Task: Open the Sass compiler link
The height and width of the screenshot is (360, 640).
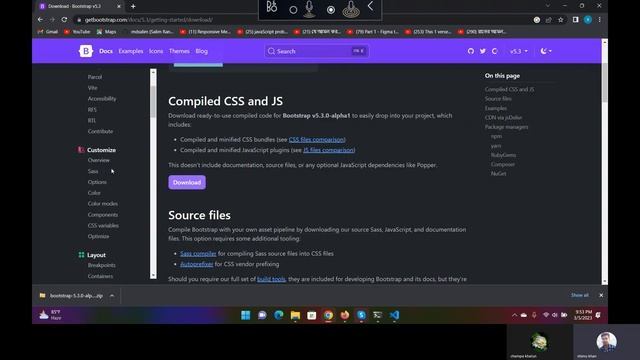Action: coord(198,253)
